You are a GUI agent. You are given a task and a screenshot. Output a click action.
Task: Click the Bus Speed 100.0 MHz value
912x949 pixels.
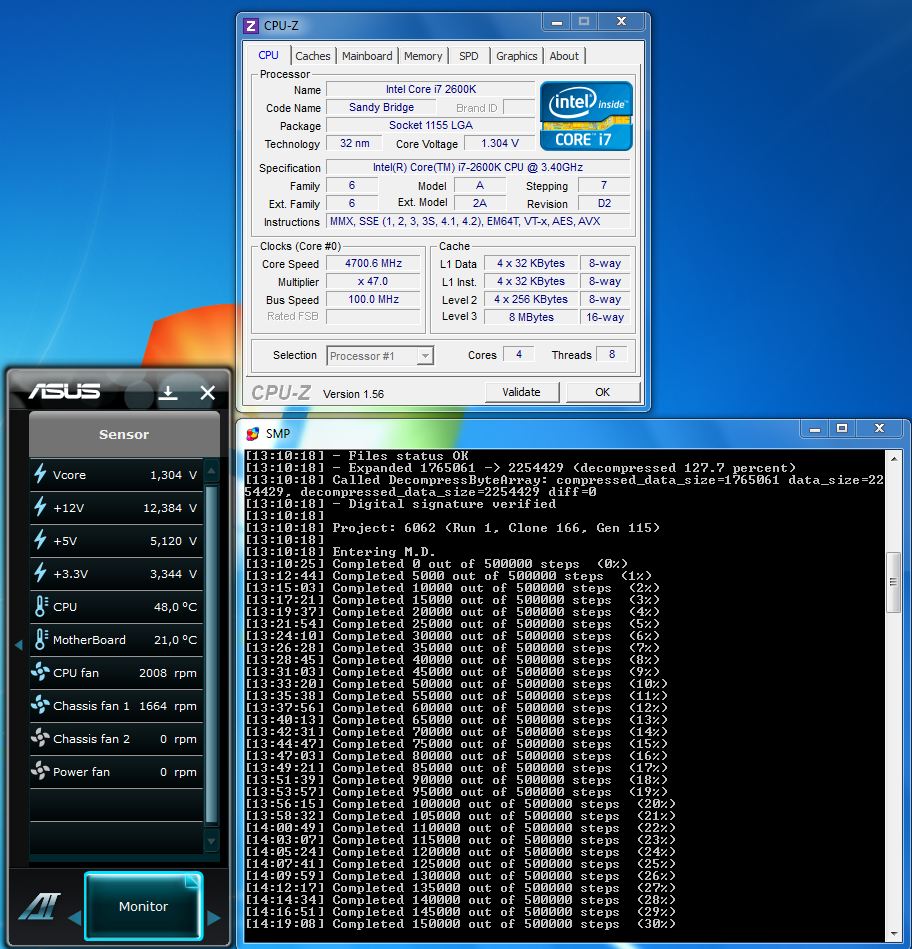(x=373, y=299)
